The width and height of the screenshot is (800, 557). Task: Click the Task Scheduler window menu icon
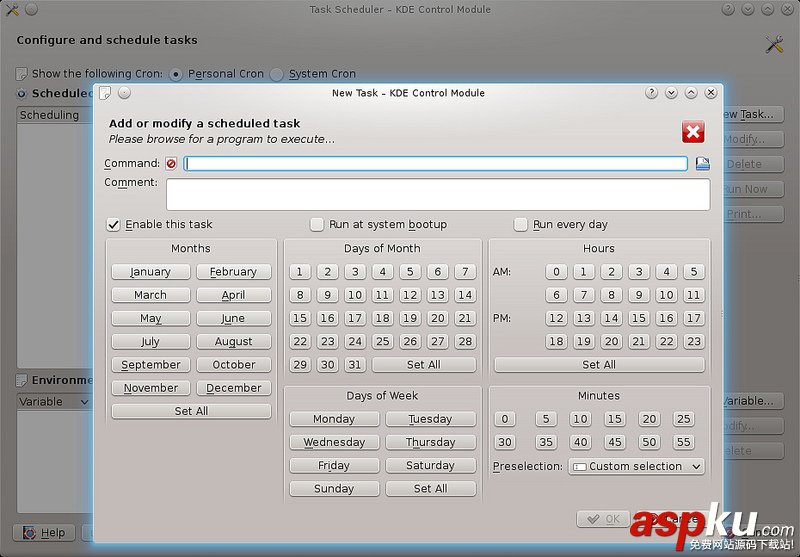pos(12,9)
